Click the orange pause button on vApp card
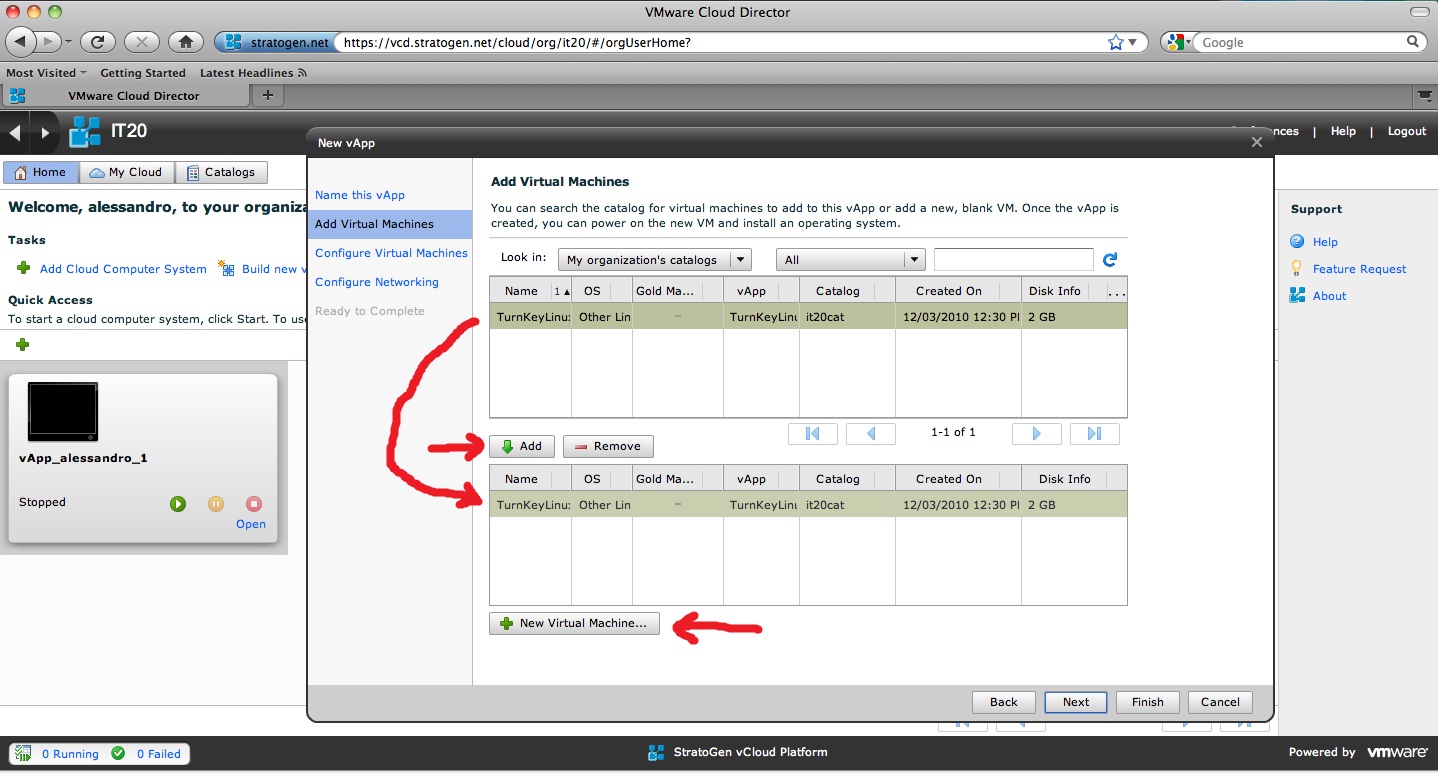The width and height of the screenshot is (1438, 773). (x=216, y=504)
